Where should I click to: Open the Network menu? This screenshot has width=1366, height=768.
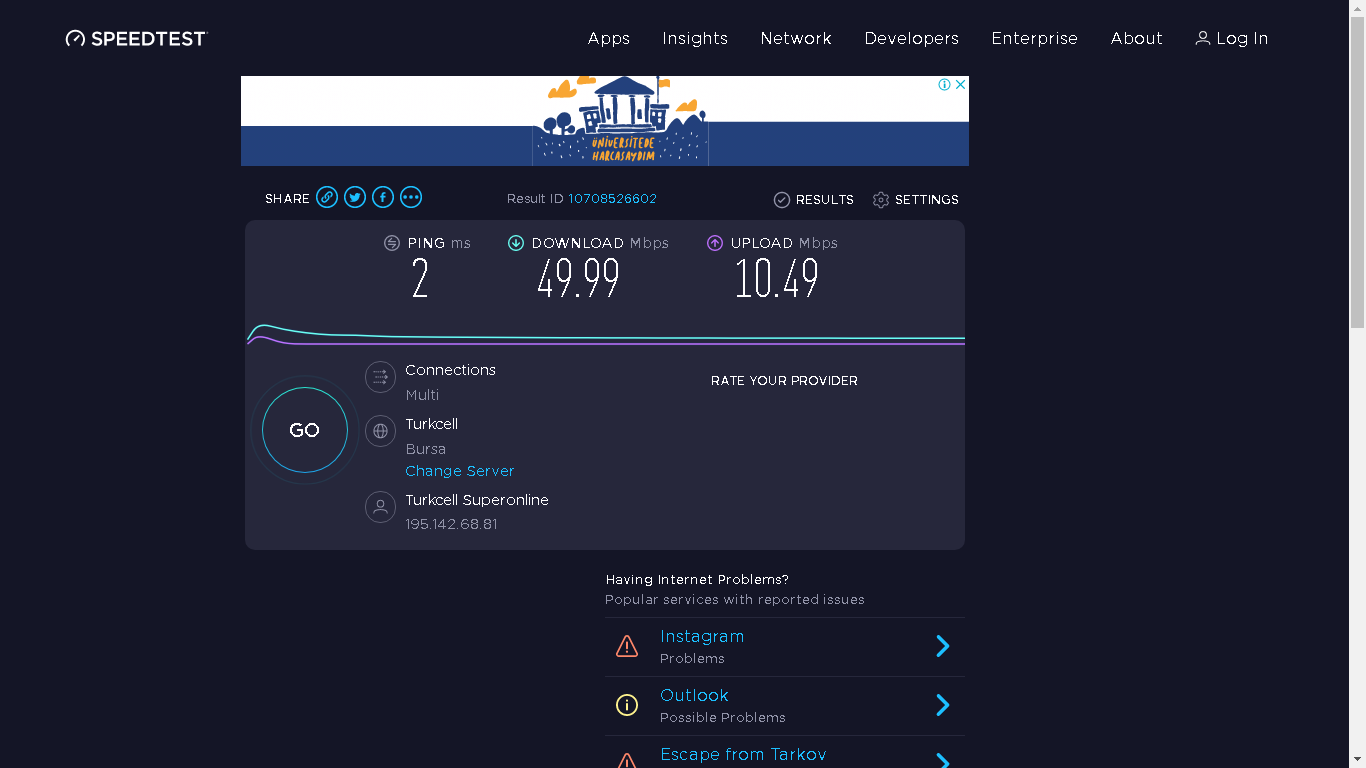point(796,38)
